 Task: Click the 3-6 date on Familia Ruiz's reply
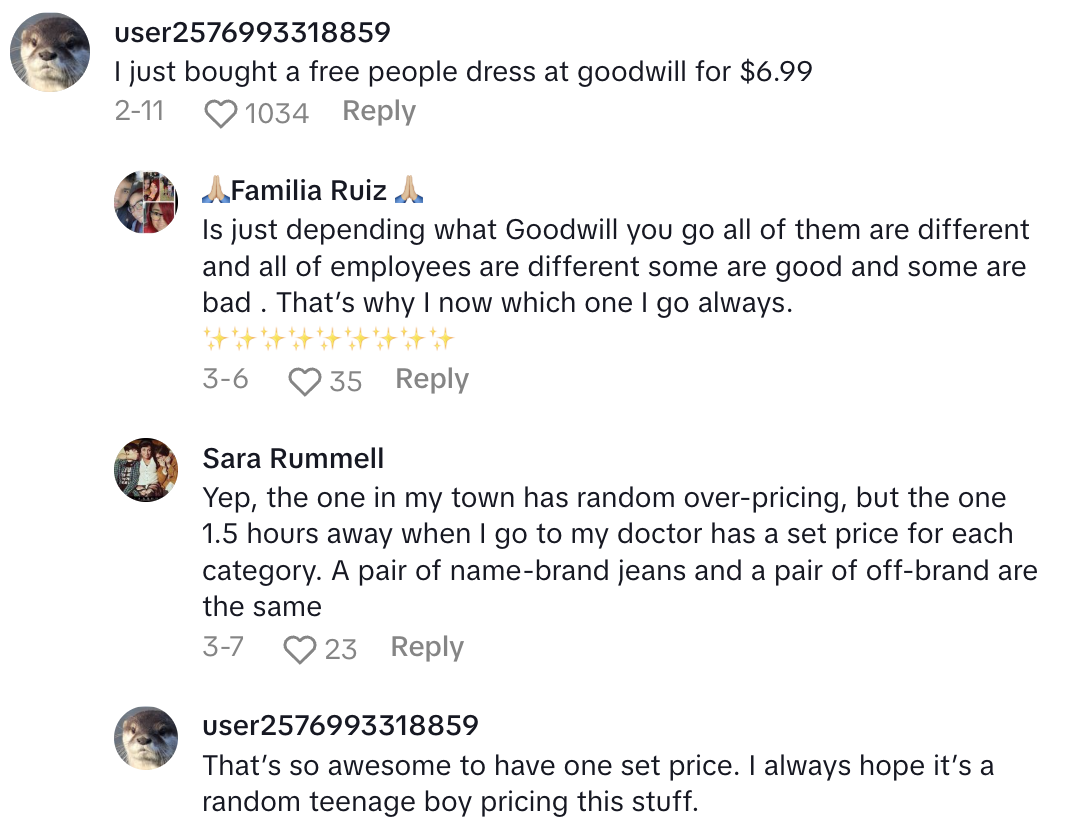pos(225,380)
